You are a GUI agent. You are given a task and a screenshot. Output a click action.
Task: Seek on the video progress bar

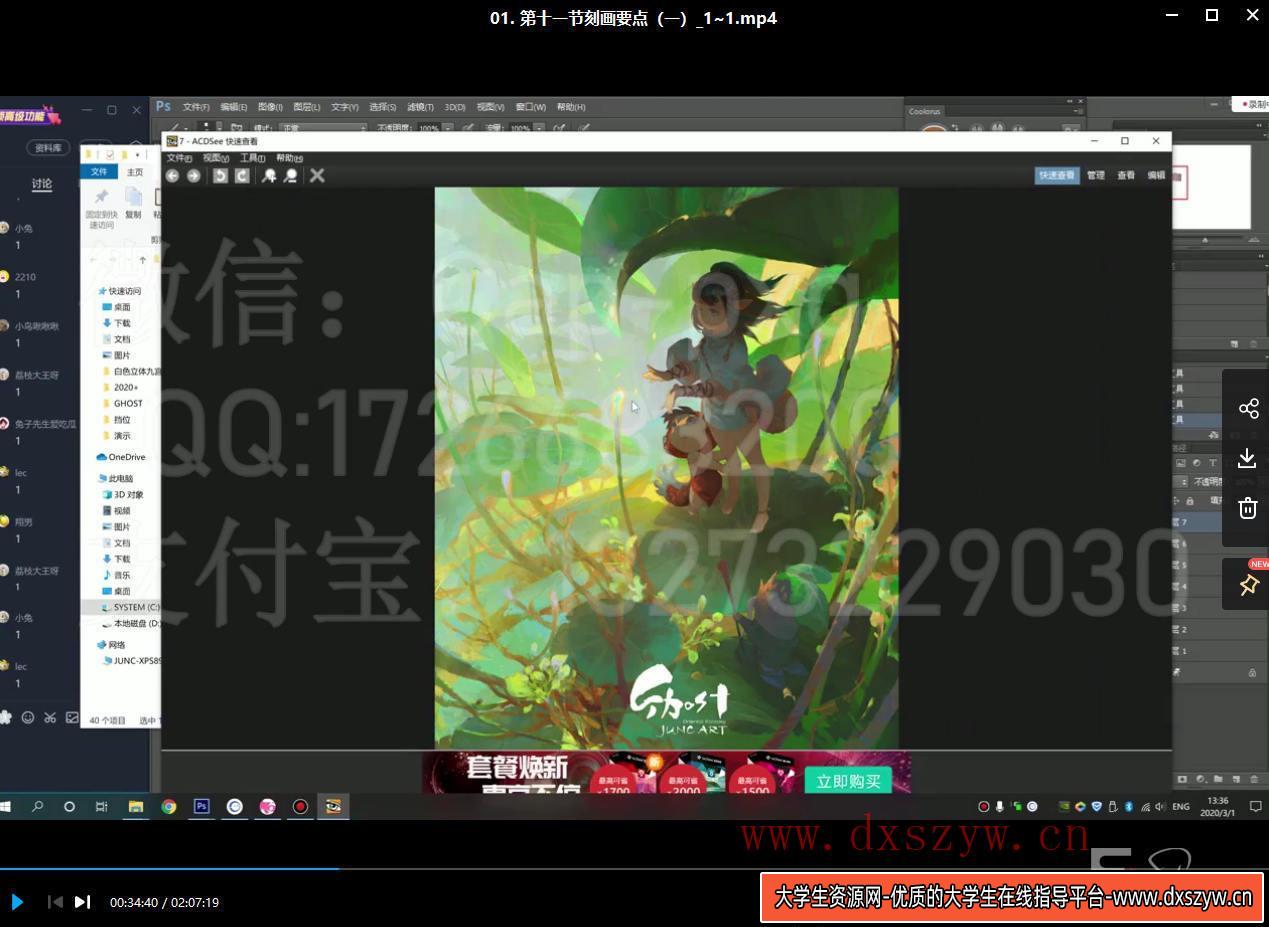click(634, 868)
